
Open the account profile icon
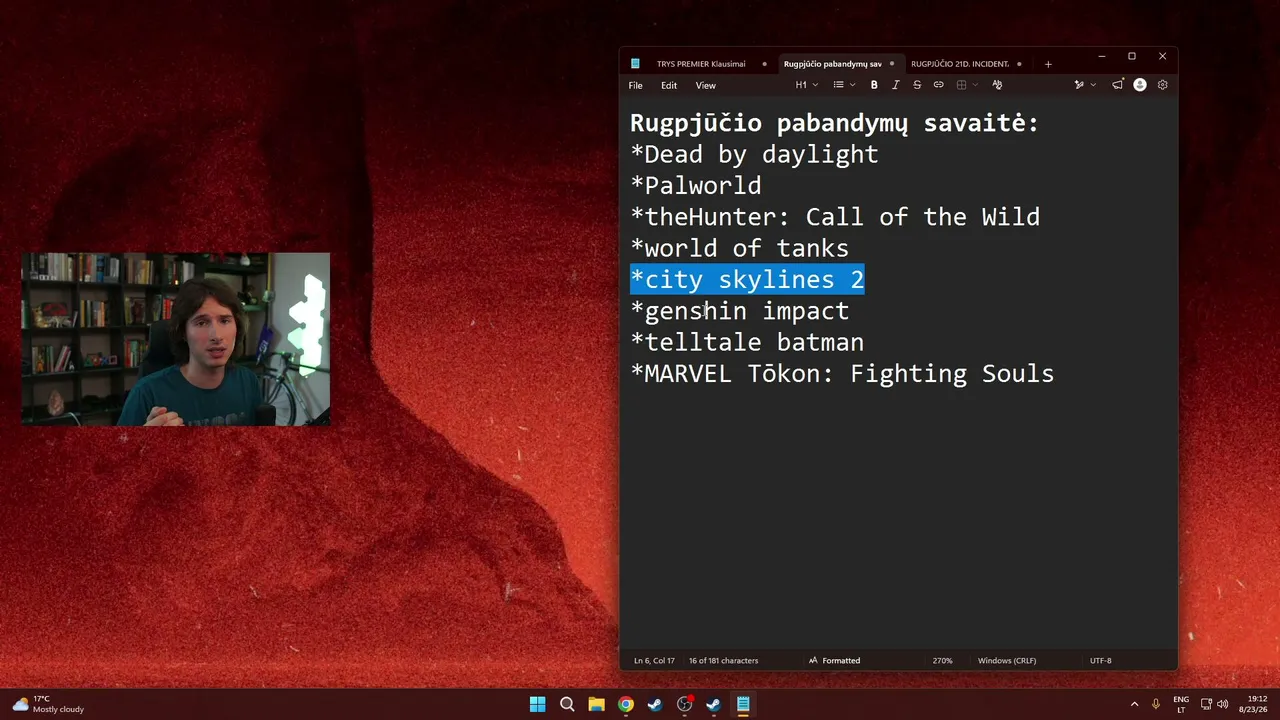(x=1140, y=85)
